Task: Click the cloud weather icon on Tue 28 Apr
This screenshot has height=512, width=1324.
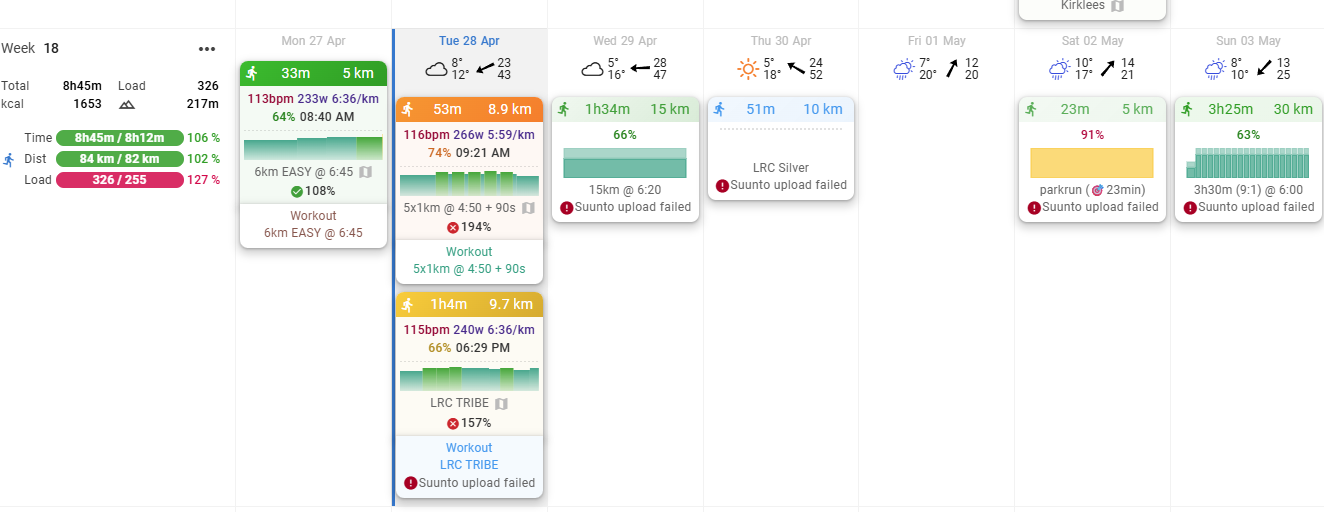Action: coord(436,69)
